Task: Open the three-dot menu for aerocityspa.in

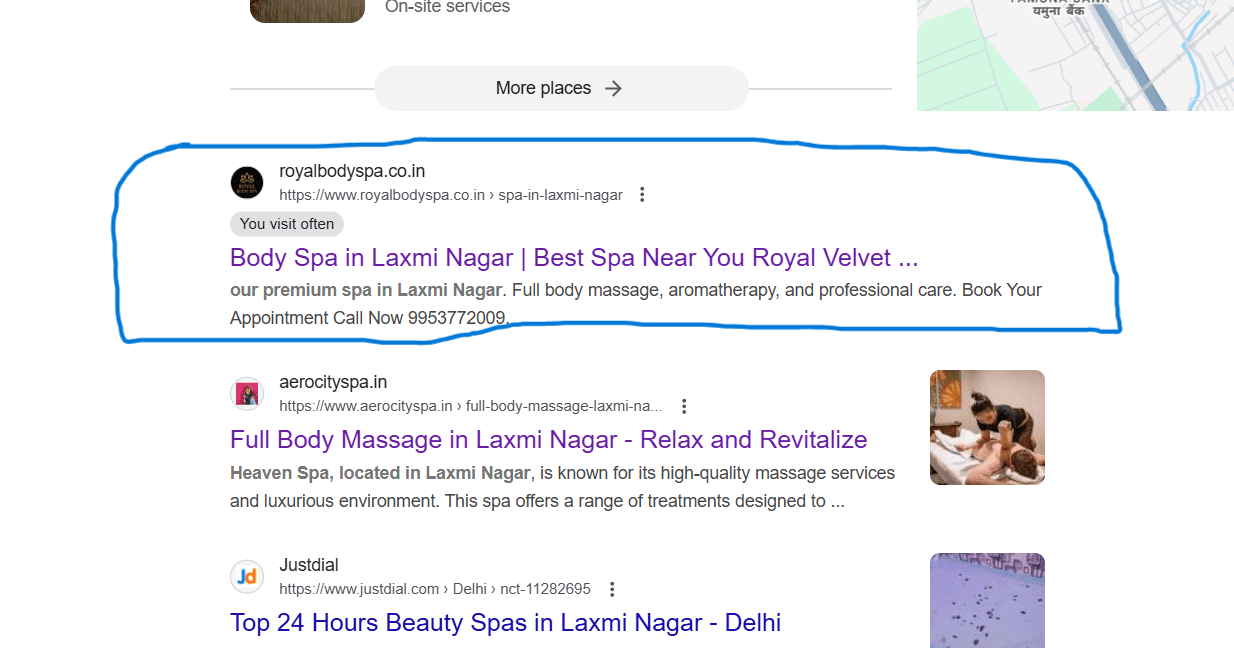Action: click(684, 406)
